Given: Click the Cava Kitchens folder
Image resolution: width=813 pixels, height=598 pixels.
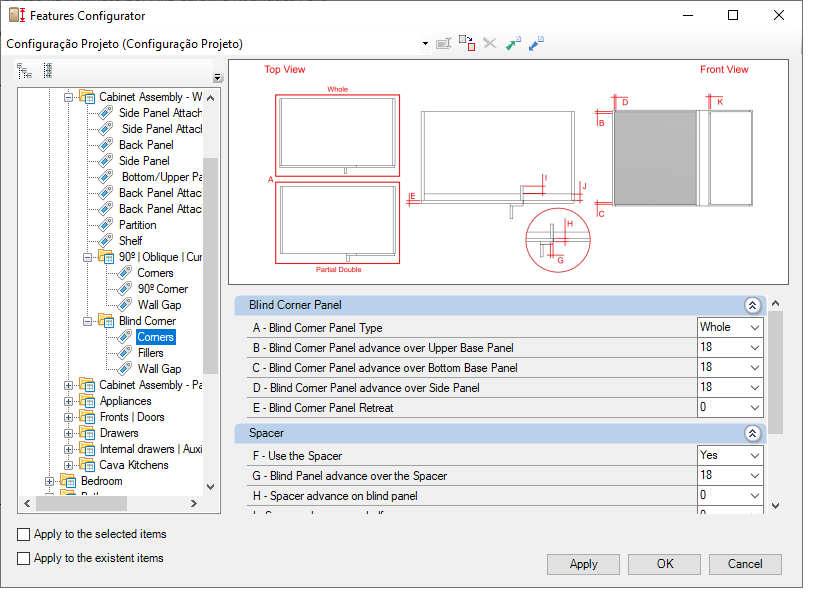Looking at the screenshot, I should [x=134, y=465].
